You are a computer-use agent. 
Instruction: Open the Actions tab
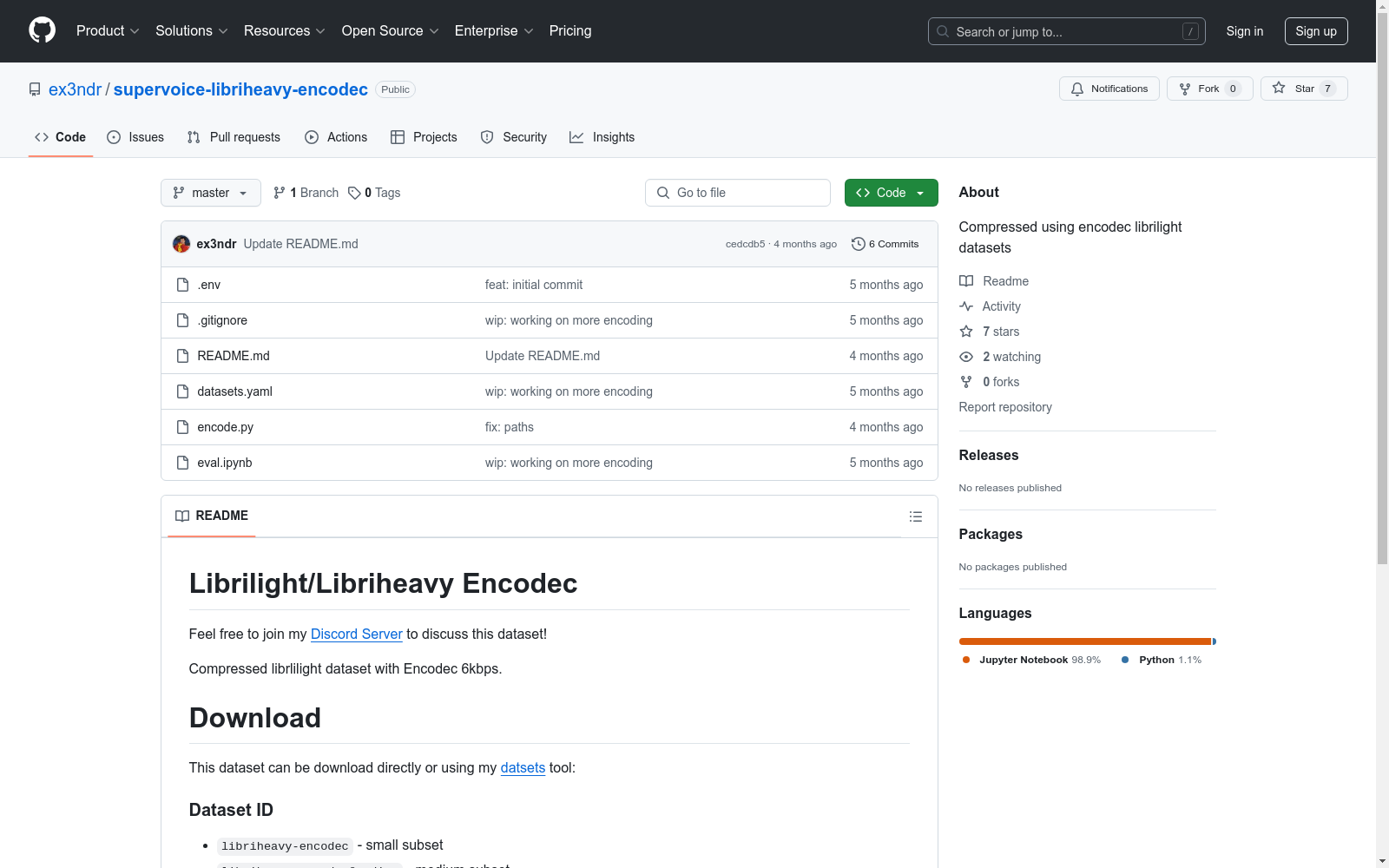coord(336,137)
